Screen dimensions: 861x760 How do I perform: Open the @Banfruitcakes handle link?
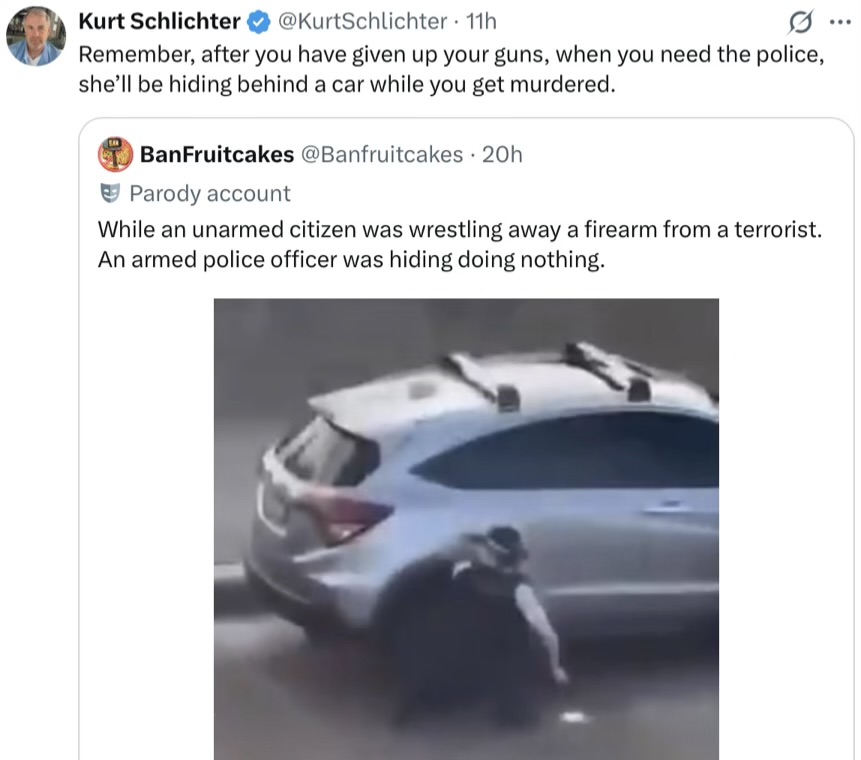pos(382,154)
